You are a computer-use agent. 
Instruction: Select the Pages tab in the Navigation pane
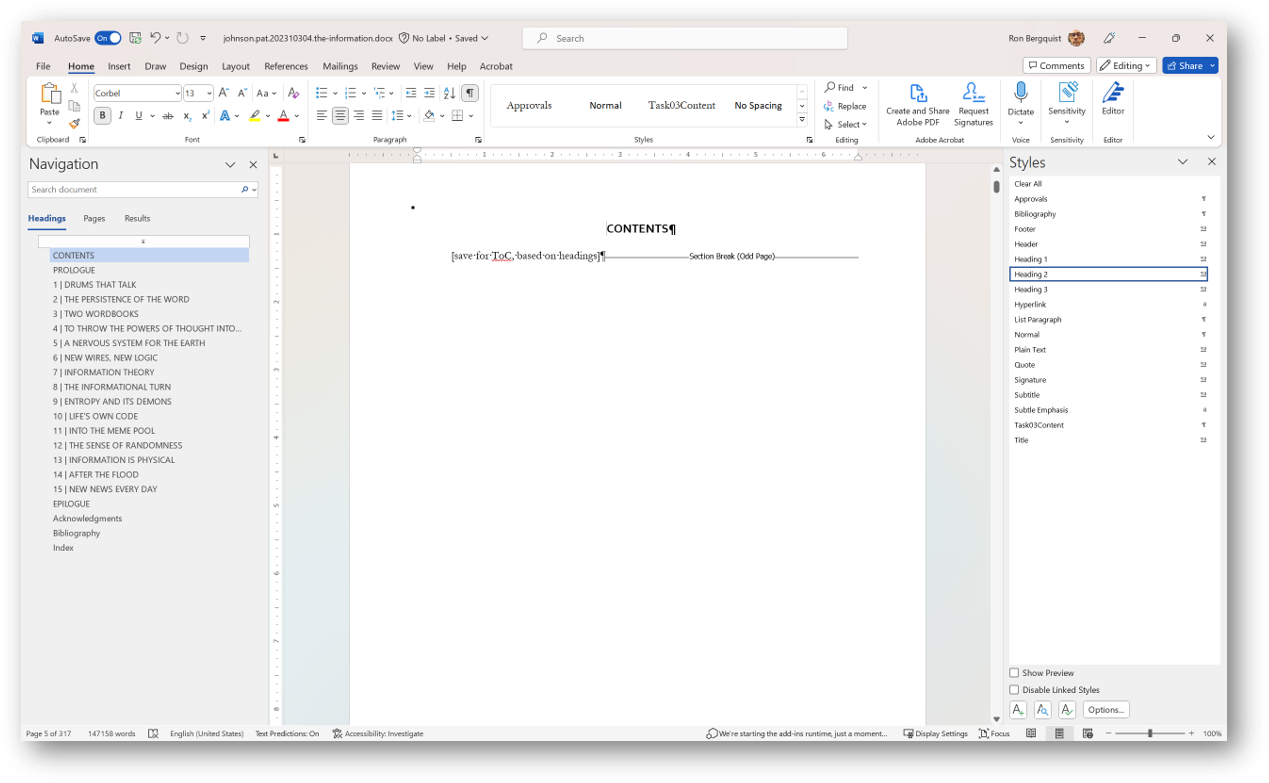(x=94, y=218)
